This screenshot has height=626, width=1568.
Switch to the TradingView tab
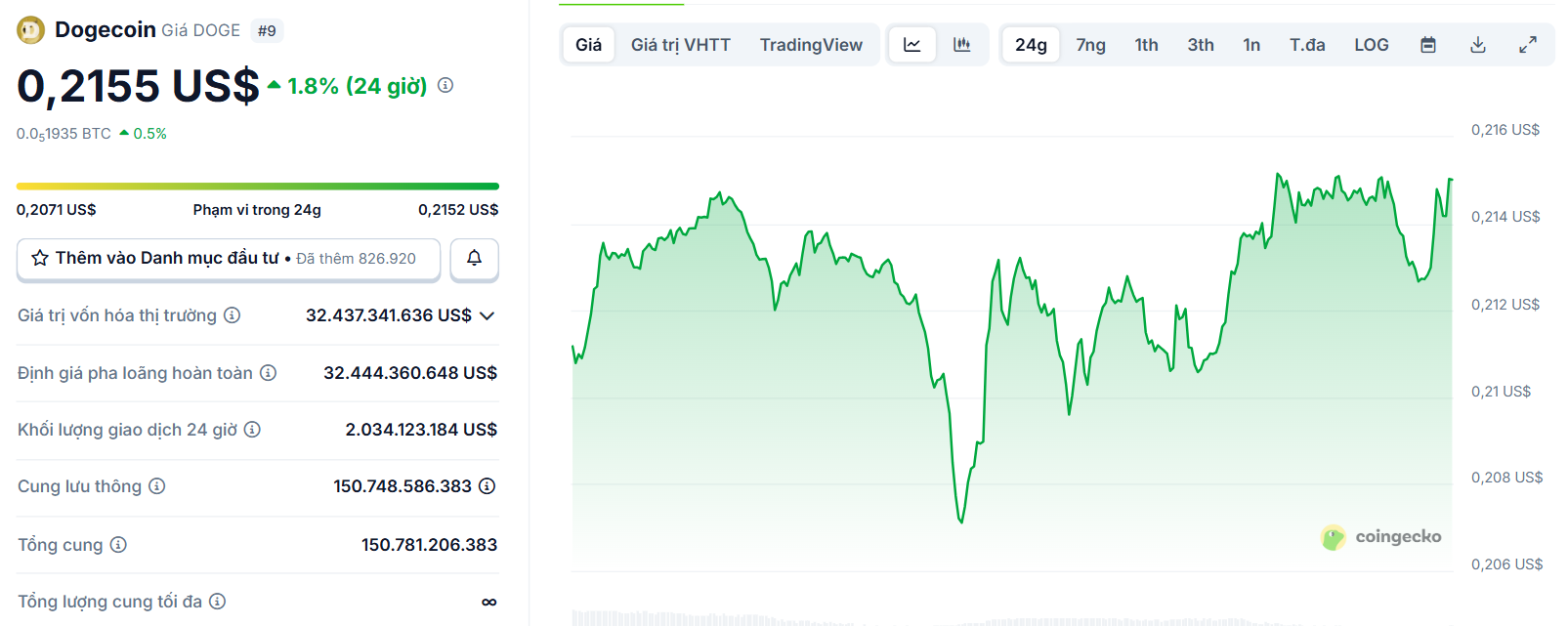[812, 44]
